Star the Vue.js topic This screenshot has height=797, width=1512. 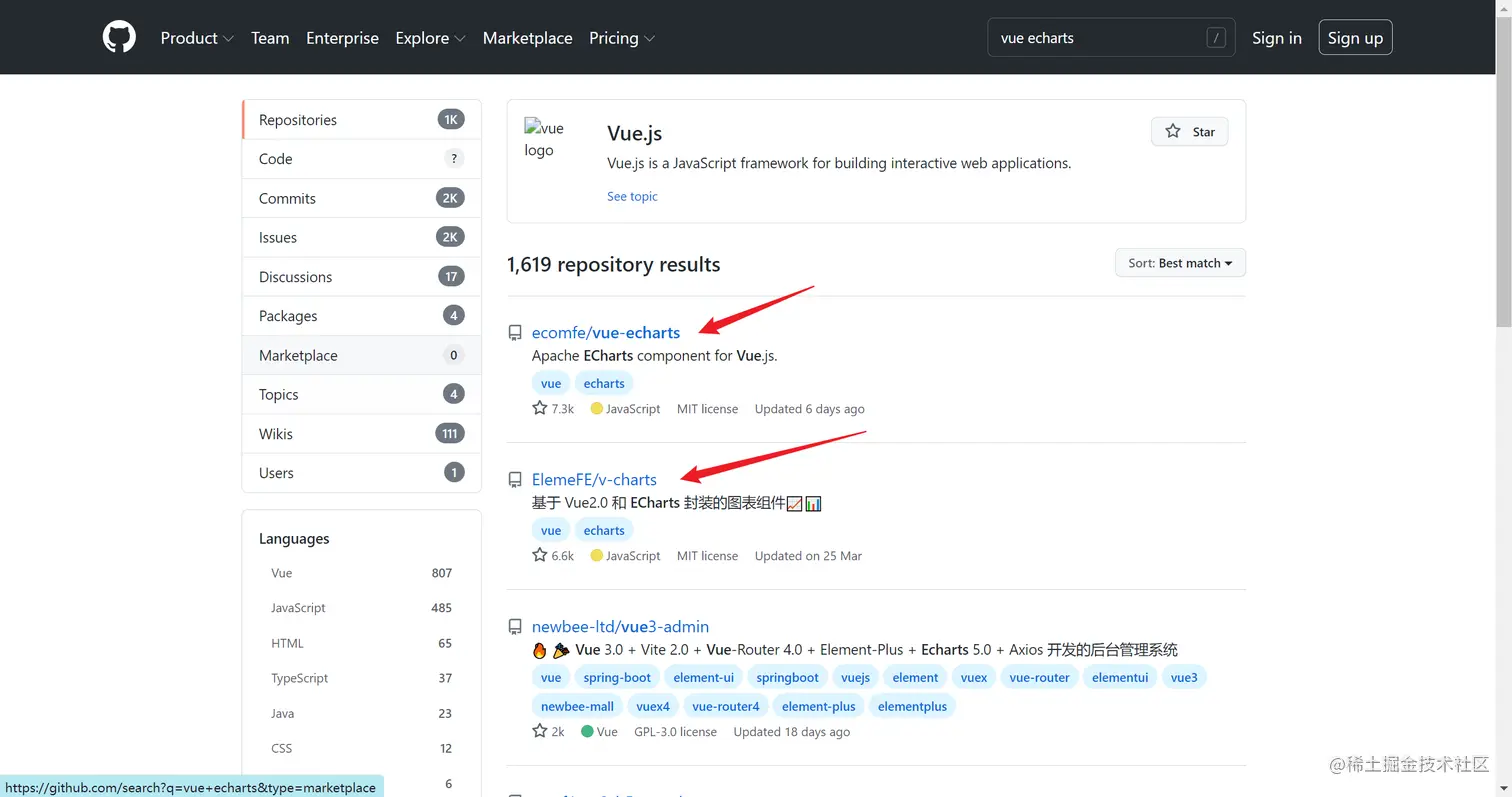coord(1190,132)
